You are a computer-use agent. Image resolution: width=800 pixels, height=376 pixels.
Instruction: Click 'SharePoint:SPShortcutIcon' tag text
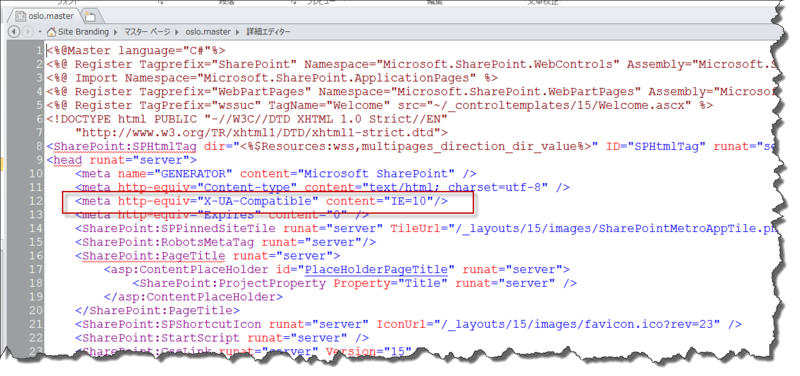coord(172,324)
